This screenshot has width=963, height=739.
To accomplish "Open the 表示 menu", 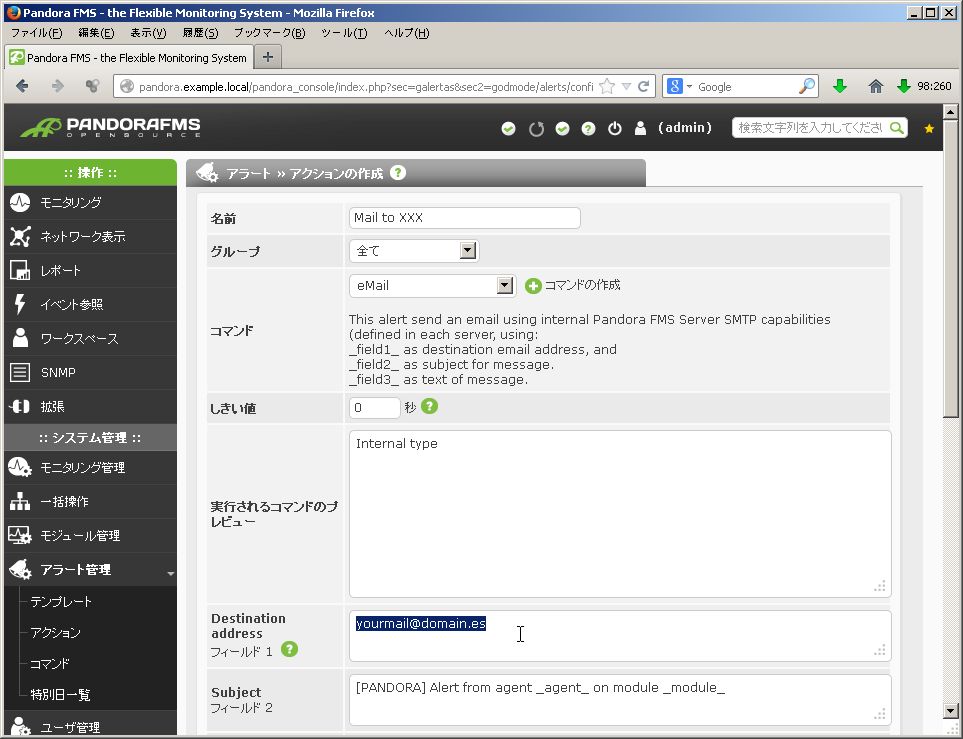I will pos(148,33).
